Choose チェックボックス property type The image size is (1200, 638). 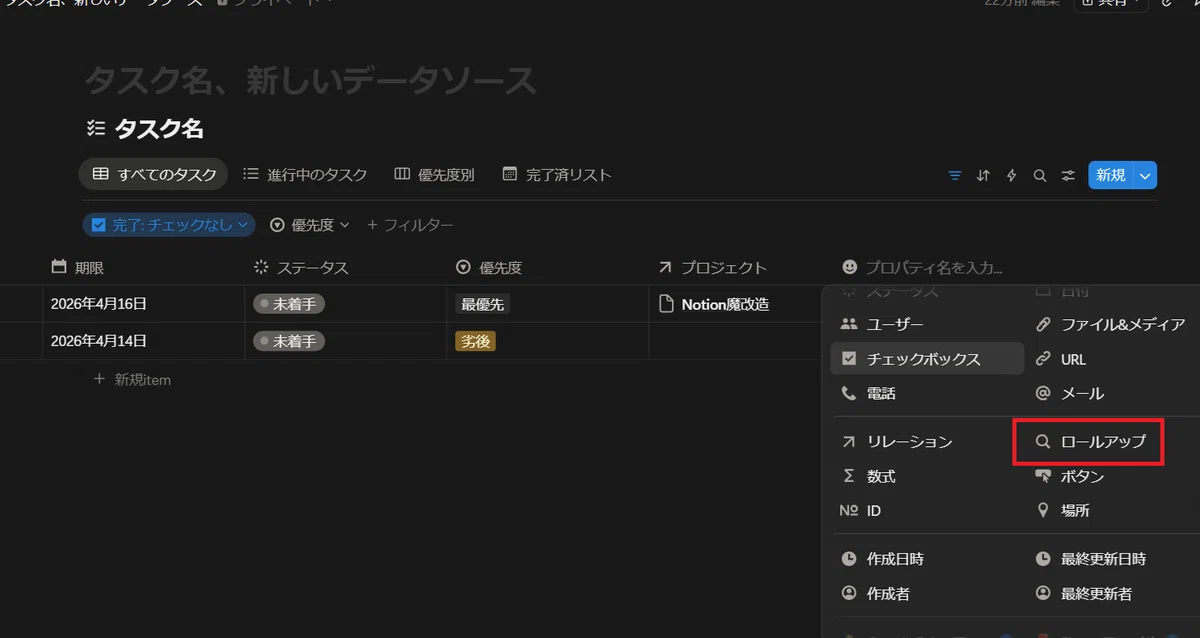pyautogui.click(x=927, y=358)
